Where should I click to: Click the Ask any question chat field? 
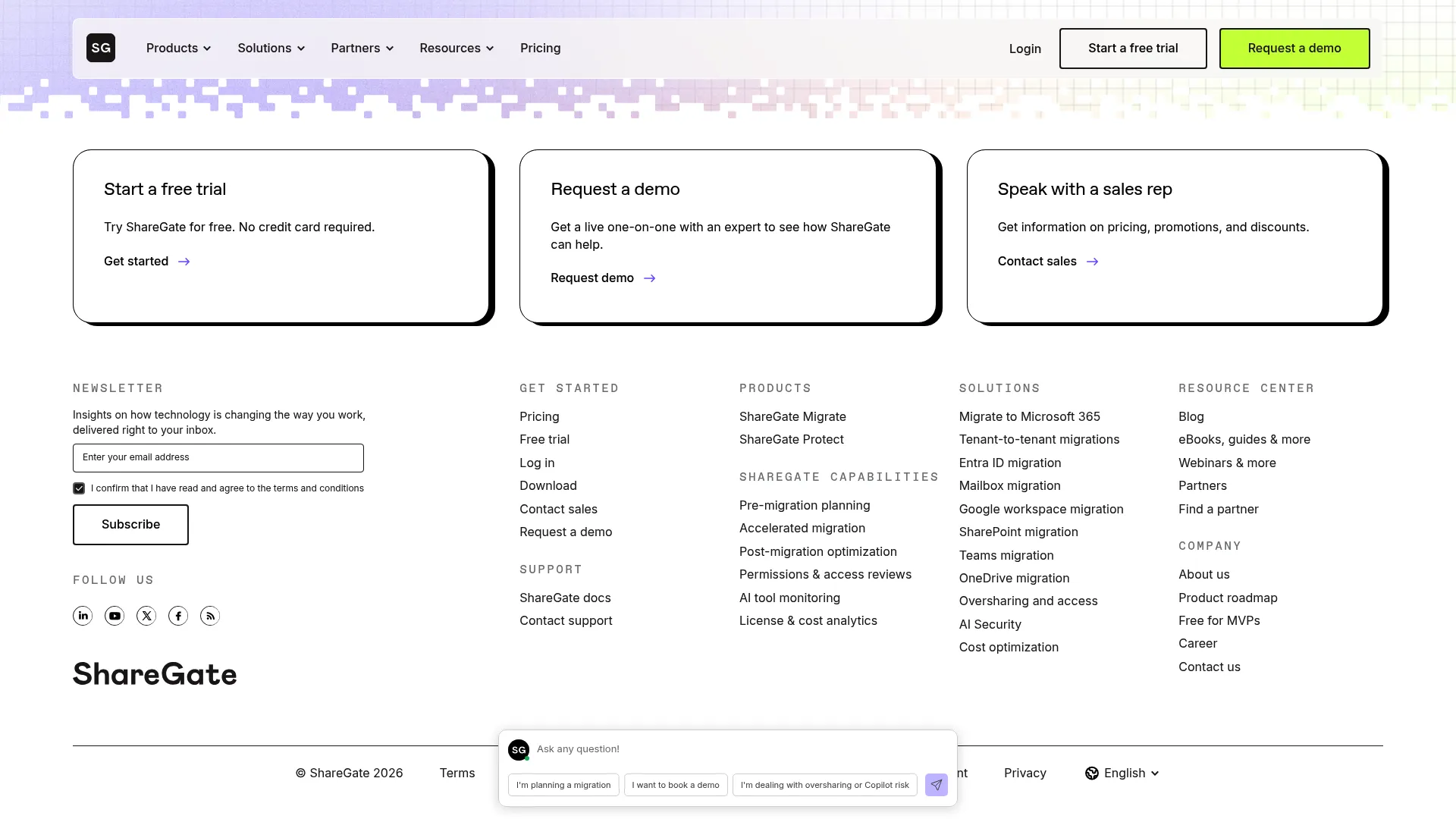click(x=728, y=749)
